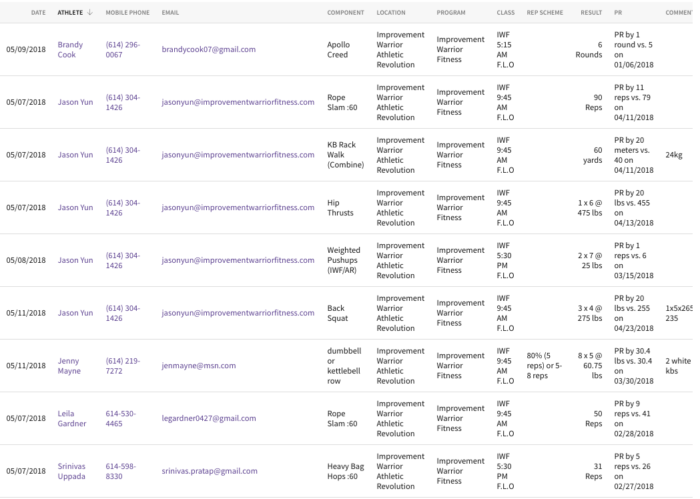Image resolution: width=700 pixels, height=499 pixels.
Task: Email srinivas.pratap@gmail.com
Action: [209, 471]
